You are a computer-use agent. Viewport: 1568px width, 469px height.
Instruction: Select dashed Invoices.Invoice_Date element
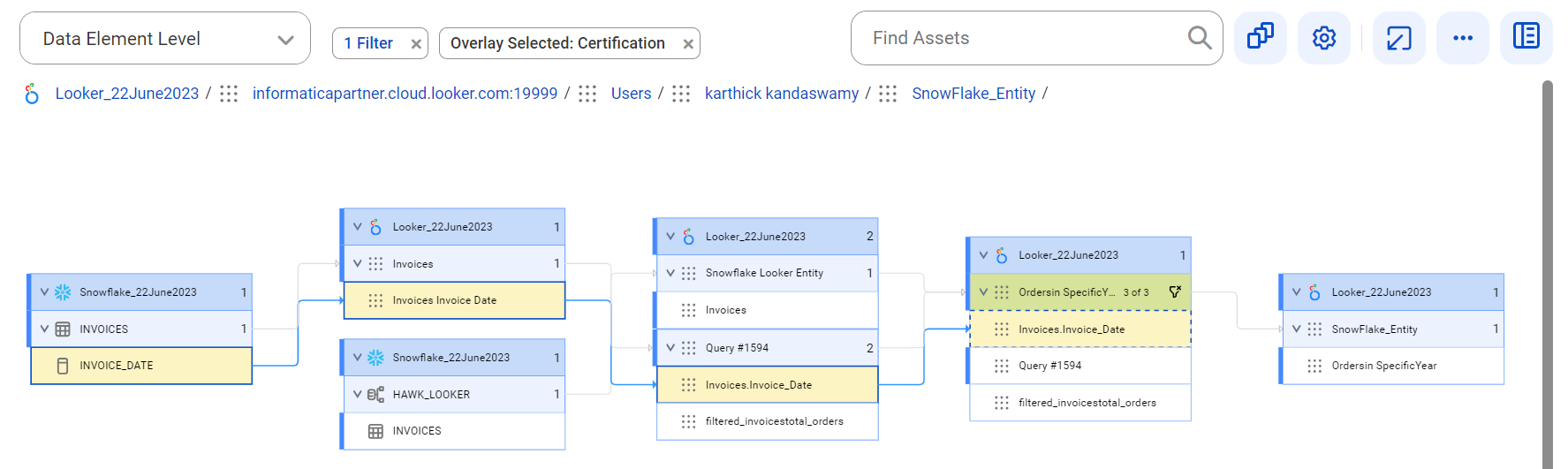[x=1079, y=329]
